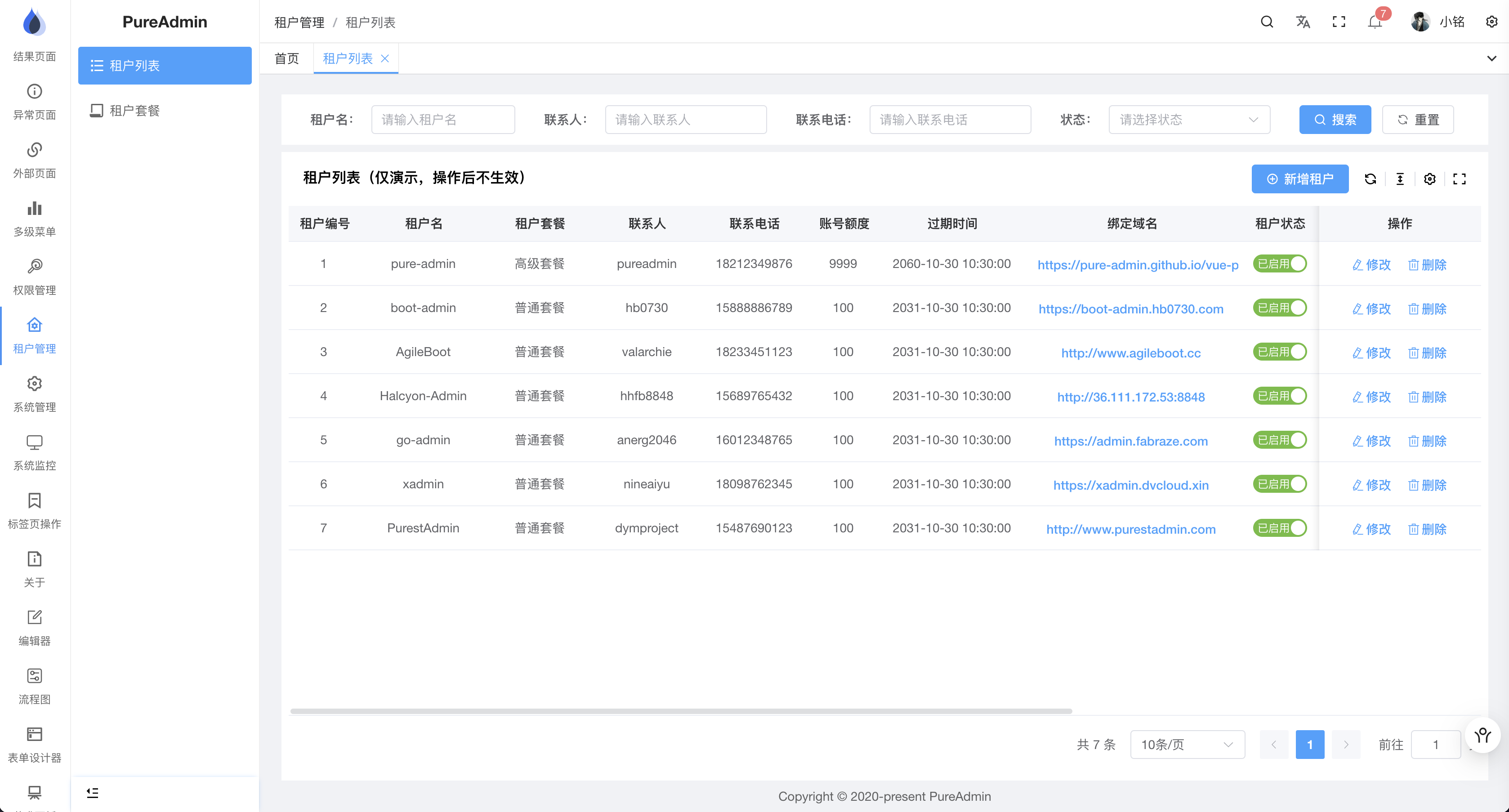Open table column settings gear
Image resolution: width=1509 pixels, height=812 pixels.
point(1430,178)
